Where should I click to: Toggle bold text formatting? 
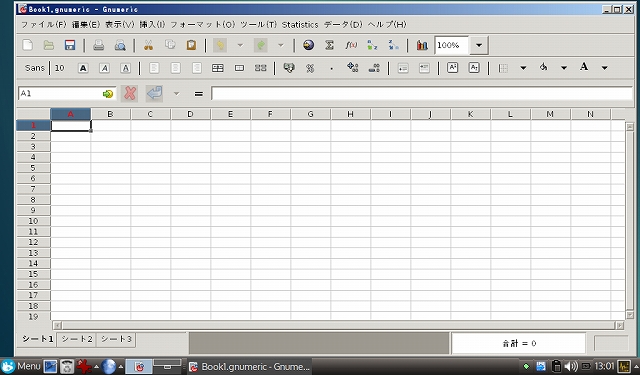coord(83,68)
